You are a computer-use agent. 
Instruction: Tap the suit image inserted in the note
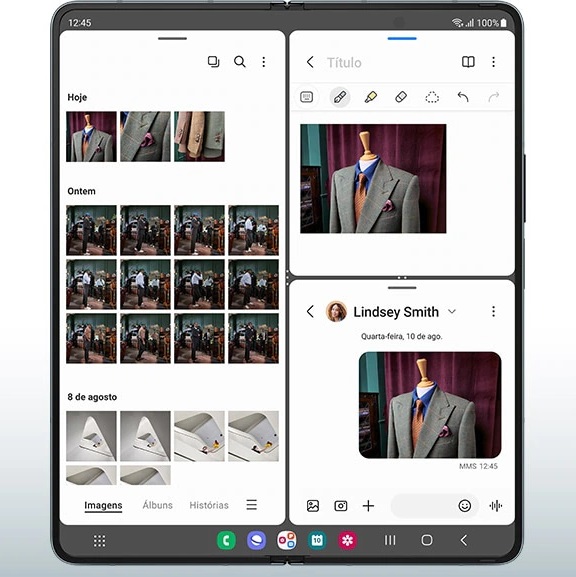click(x=373, y=178)
